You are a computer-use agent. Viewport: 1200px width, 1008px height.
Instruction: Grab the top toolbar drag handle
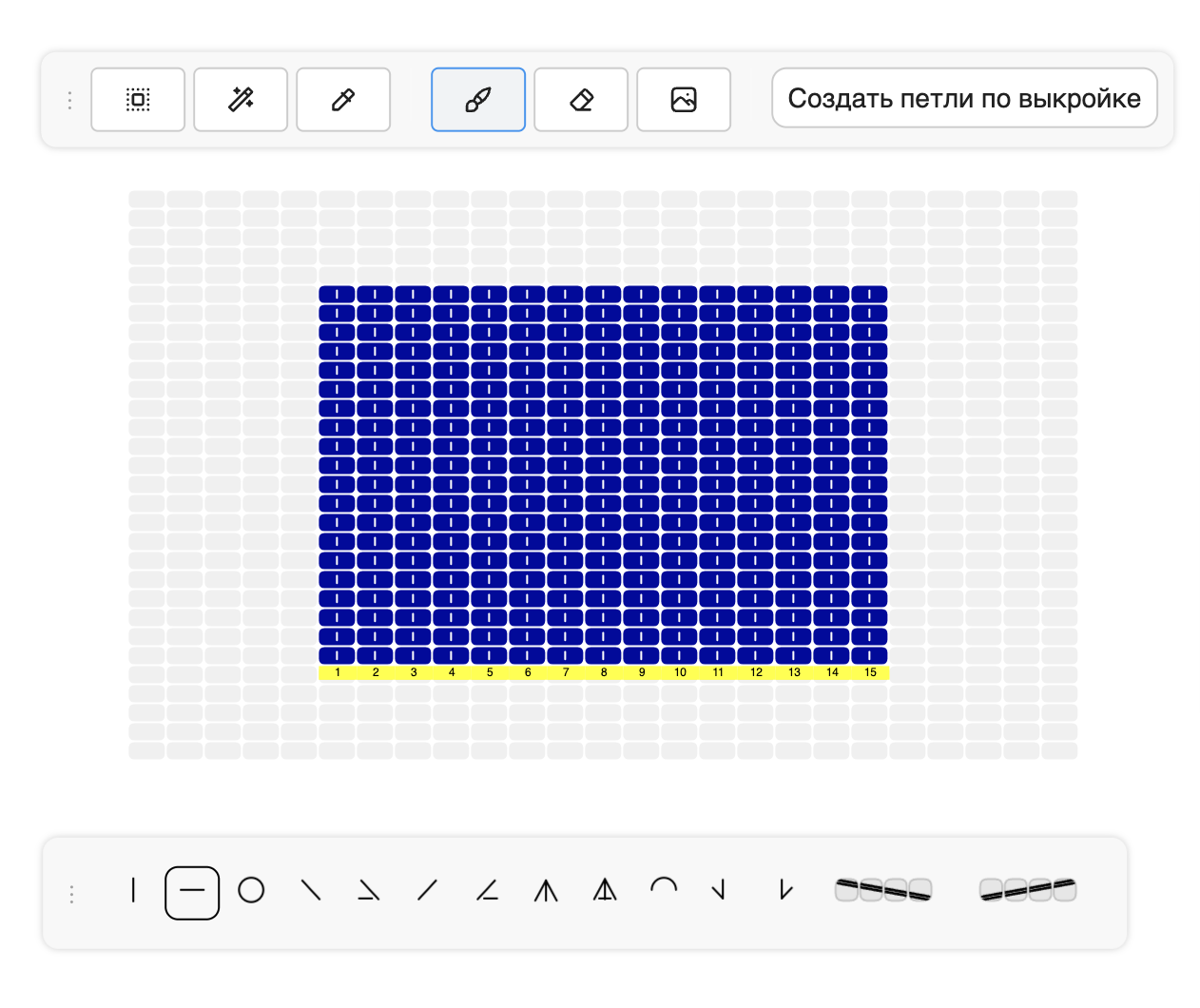point(69,100)
